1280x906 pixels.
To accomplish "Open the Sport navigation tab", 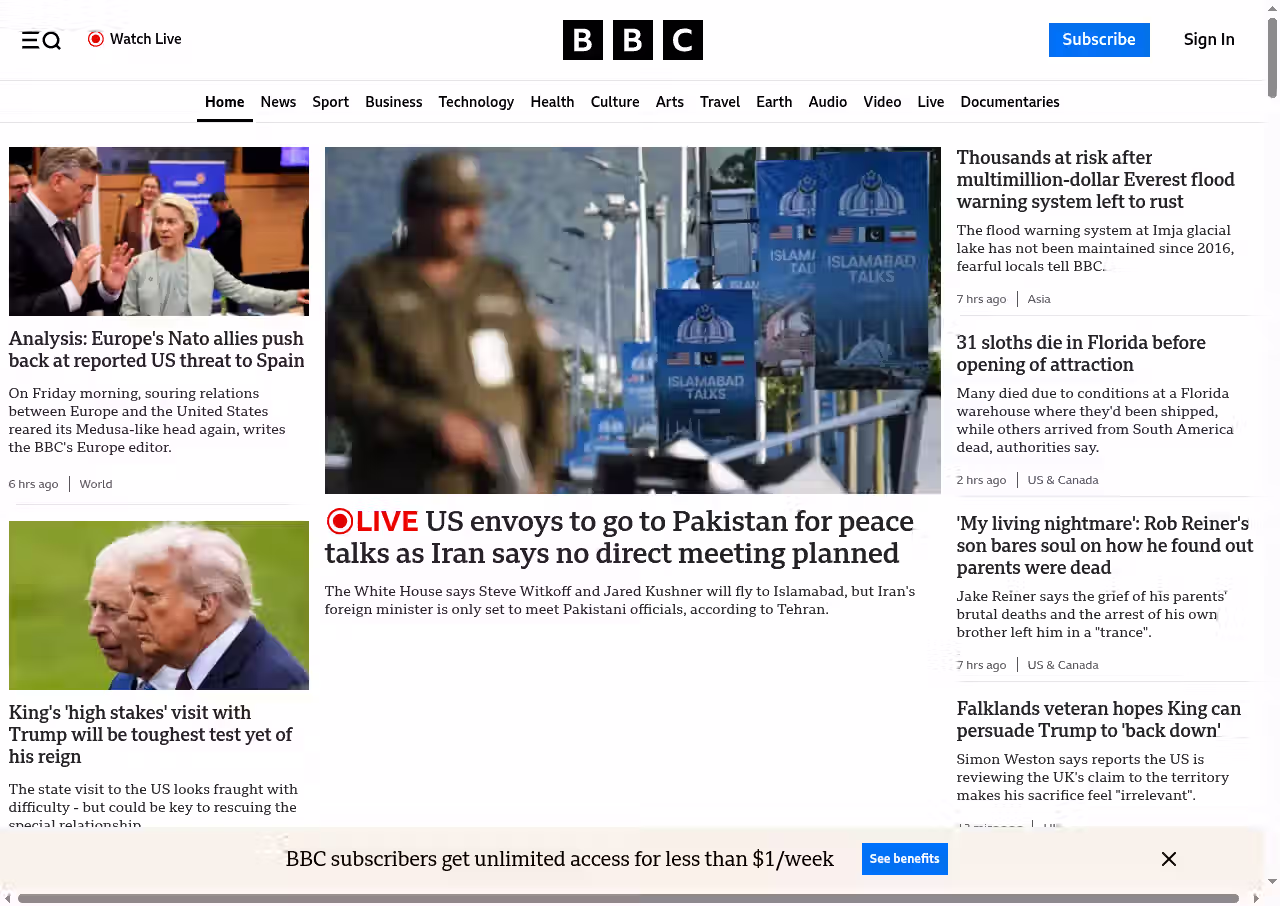I will tap(330, 102).
